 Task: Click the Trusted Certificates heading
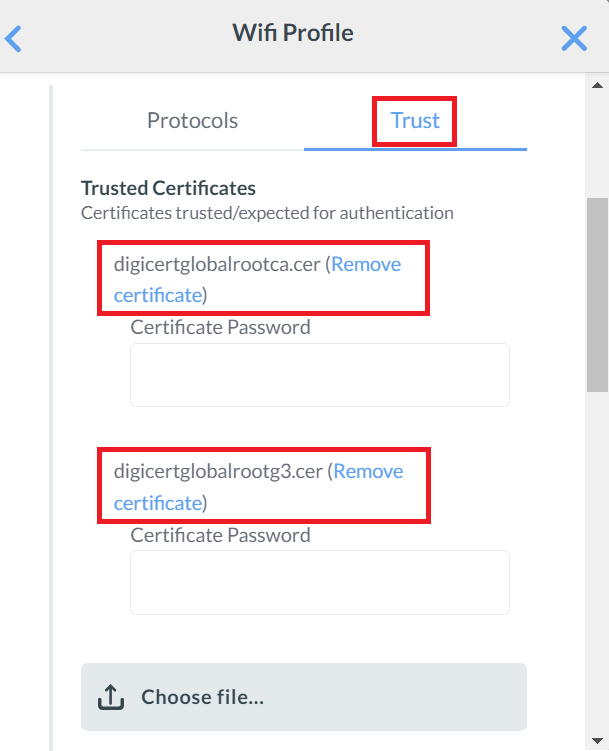(x=168, y=188)
